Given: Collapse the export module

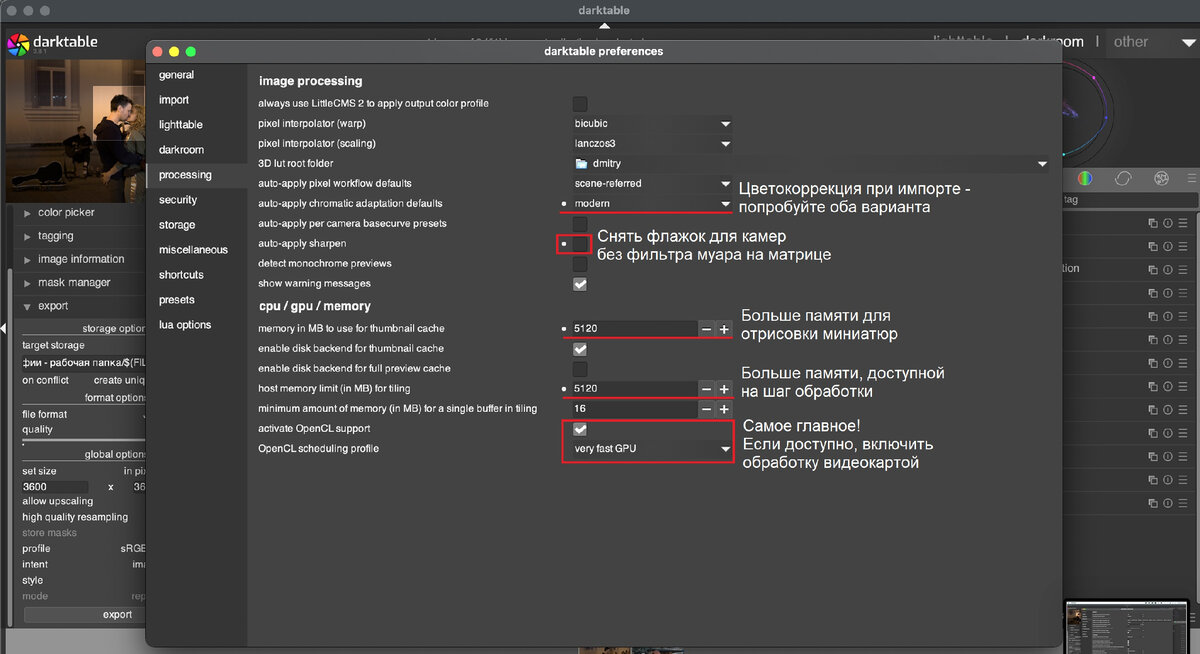Looking at the screenshot, I should point(27,306).
